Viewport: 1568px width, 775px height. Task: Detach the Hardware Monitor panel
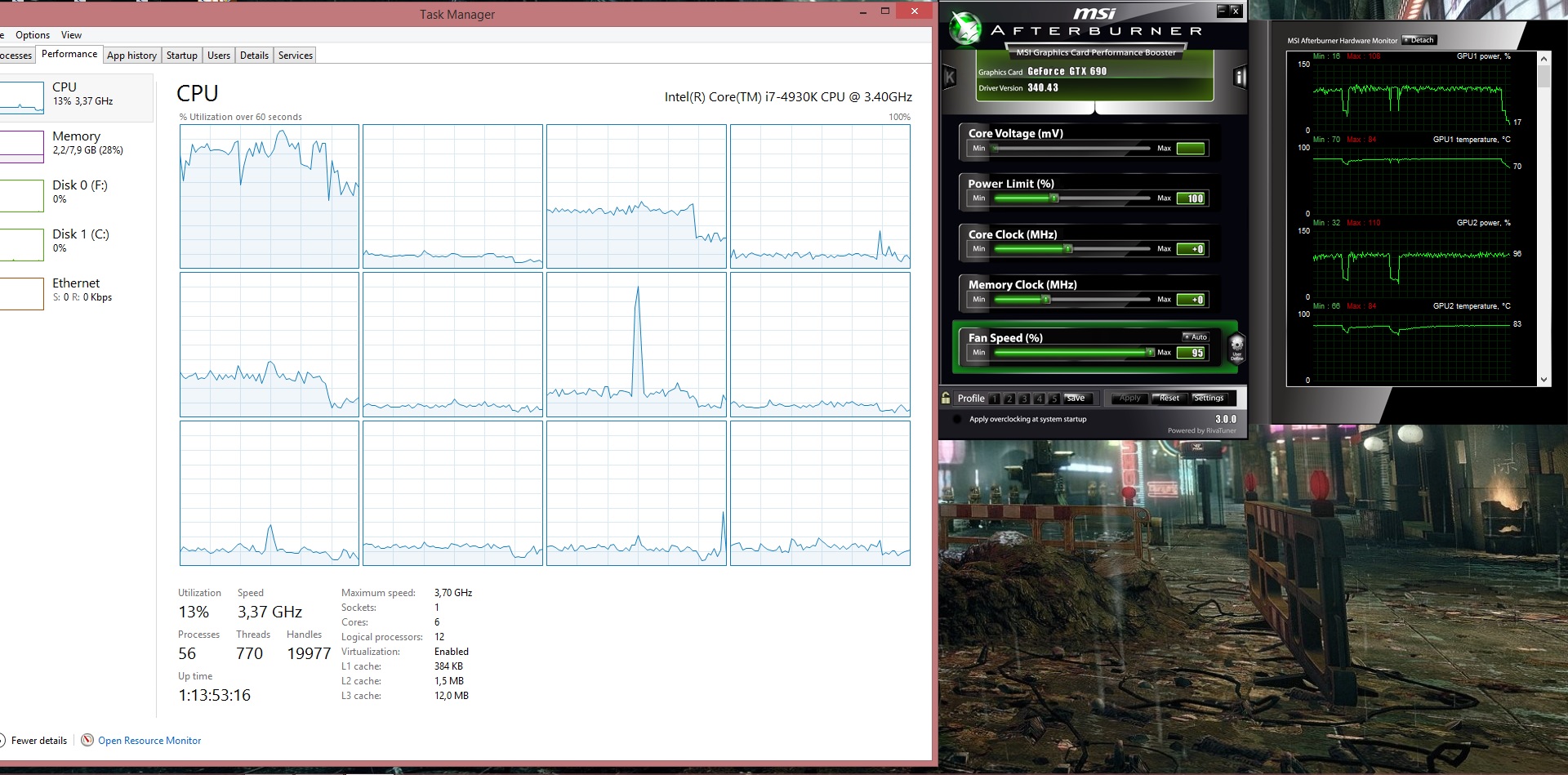1419,40
